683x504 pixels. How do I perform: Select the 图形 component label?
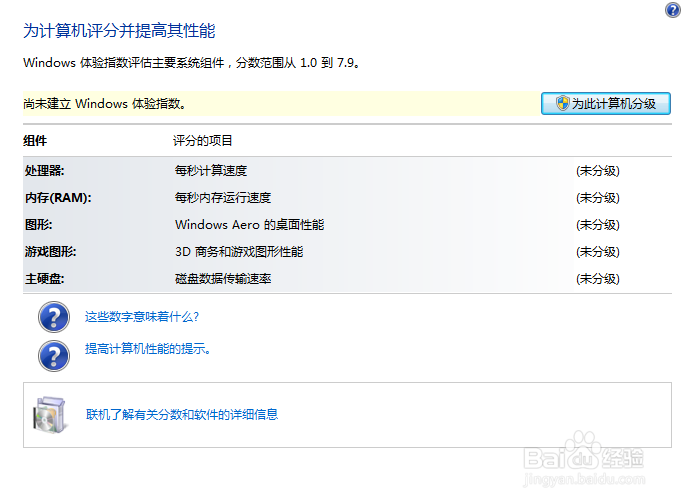(x=38, y=225)
